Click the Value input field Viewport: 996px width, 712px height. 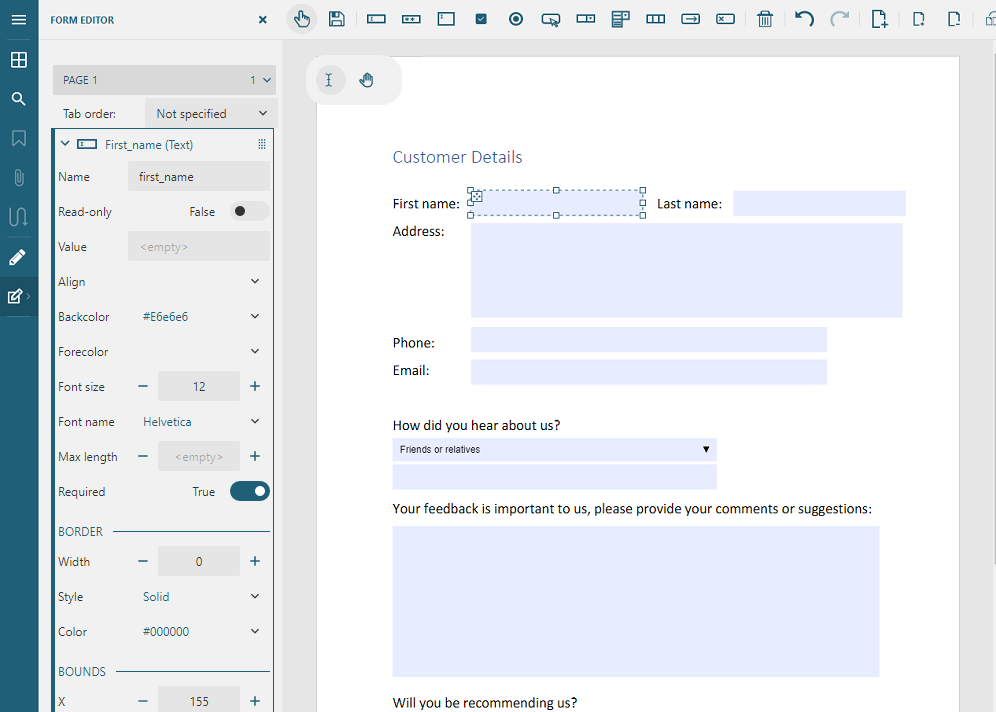coord(199,246)
